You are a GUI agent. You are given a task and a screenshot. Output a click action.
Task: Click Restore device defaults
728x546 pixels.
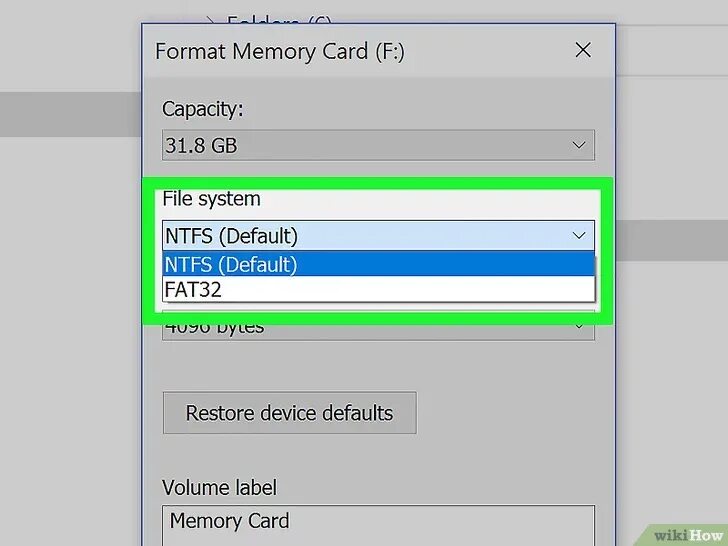[x=289, y=413]
